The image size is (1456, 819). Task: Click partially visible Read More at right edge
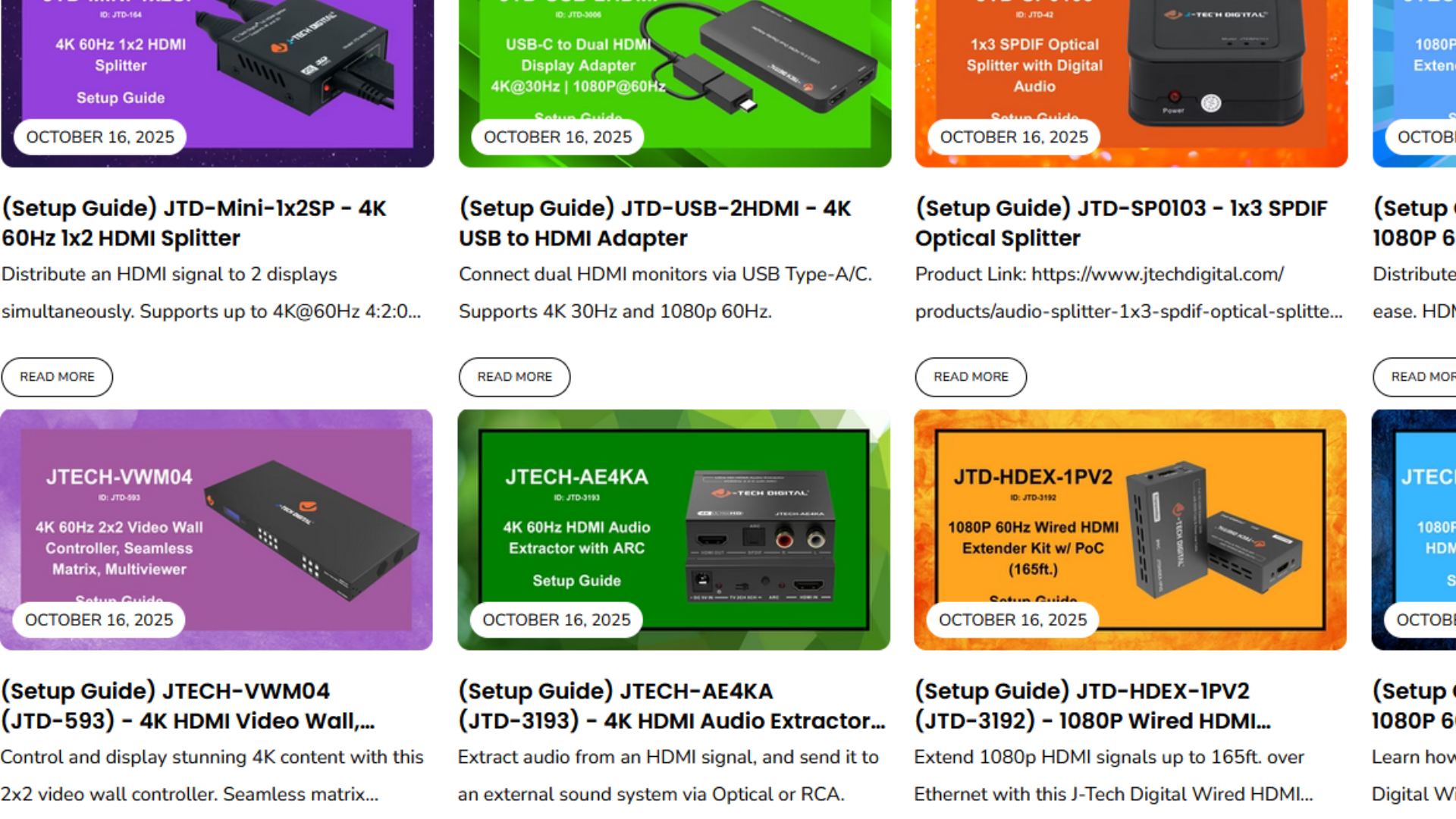click(x=1415, y=377)
